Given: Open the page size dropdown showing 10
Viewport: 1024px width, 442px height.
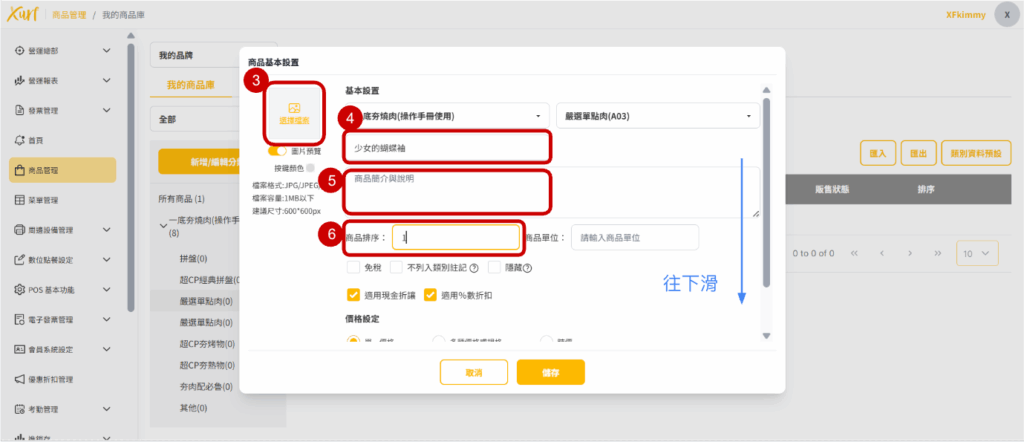Looking at the screenshot, I should (x=977, y=253).
